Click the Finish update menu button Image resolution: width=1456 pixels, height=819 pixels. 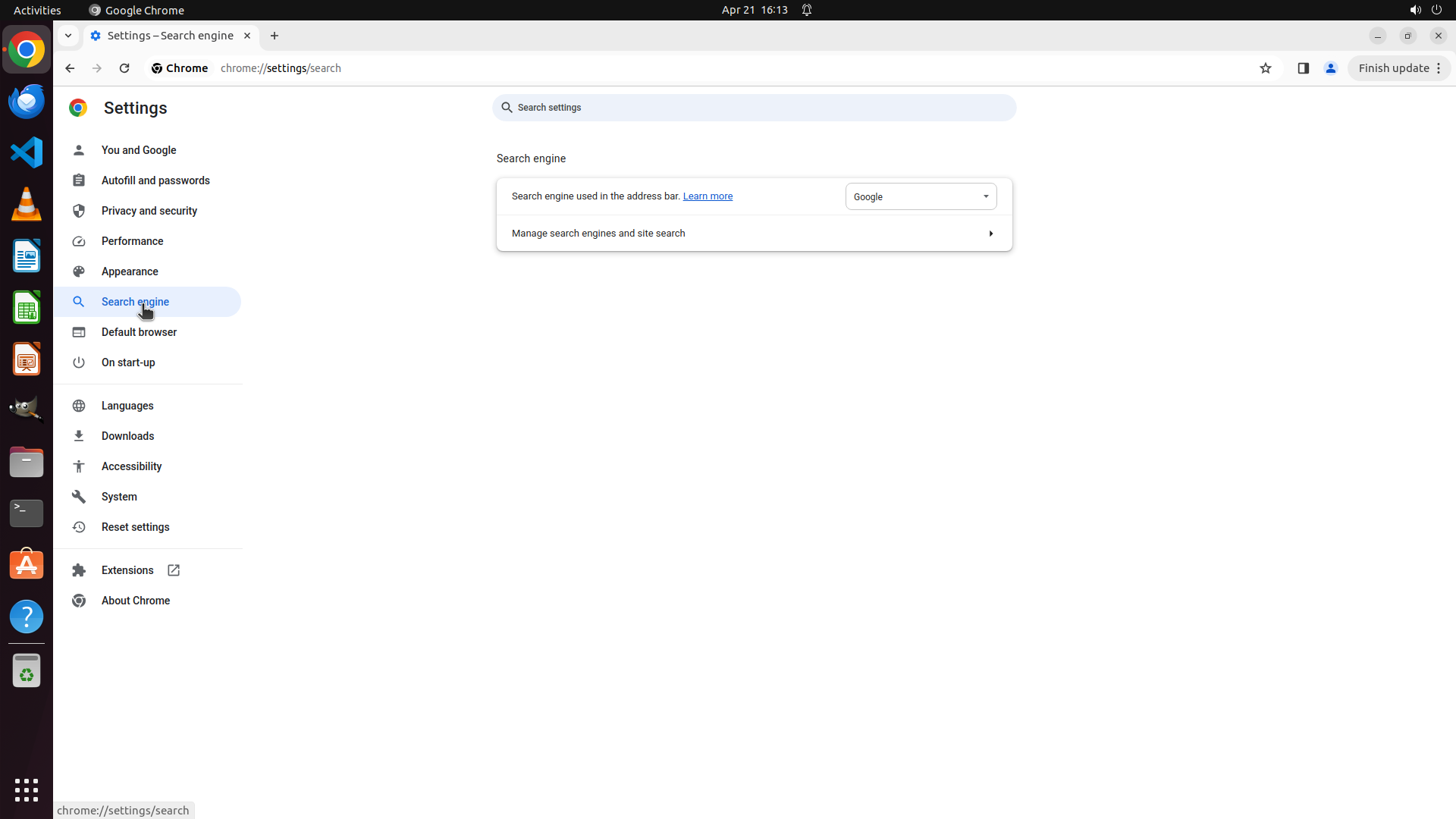click(1399, 68)
